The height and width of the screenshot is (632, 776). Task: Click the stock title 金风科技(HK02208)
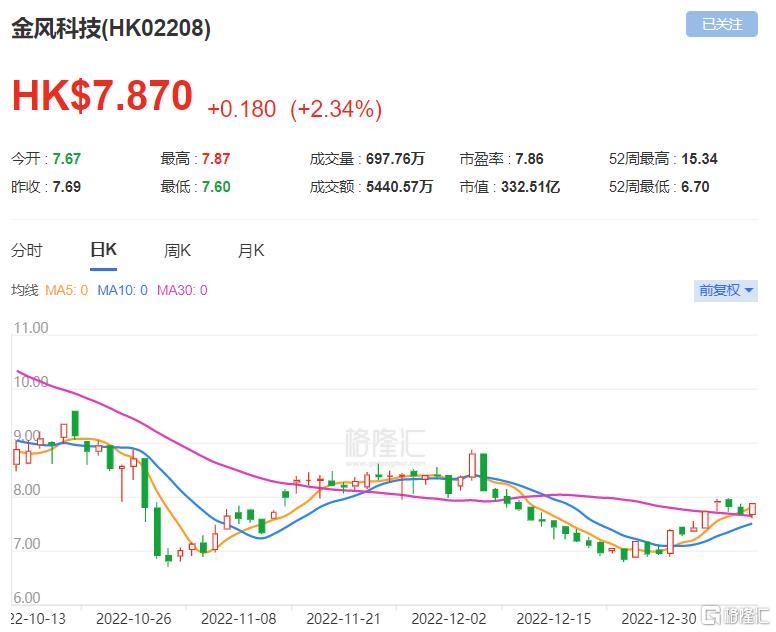coord(111,28)
